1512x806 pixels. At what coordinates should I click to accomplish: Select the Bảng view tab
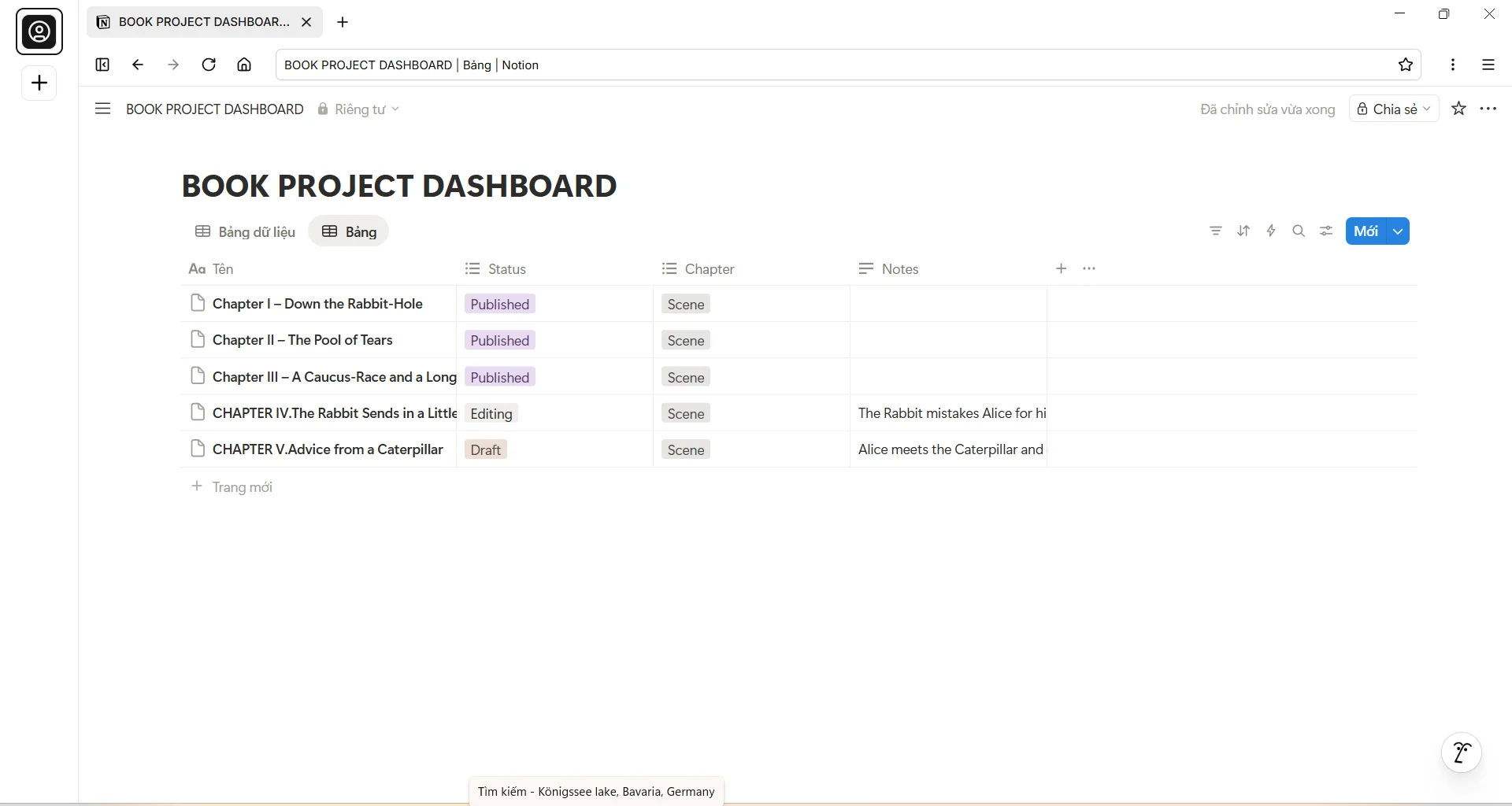coord(349,231)
